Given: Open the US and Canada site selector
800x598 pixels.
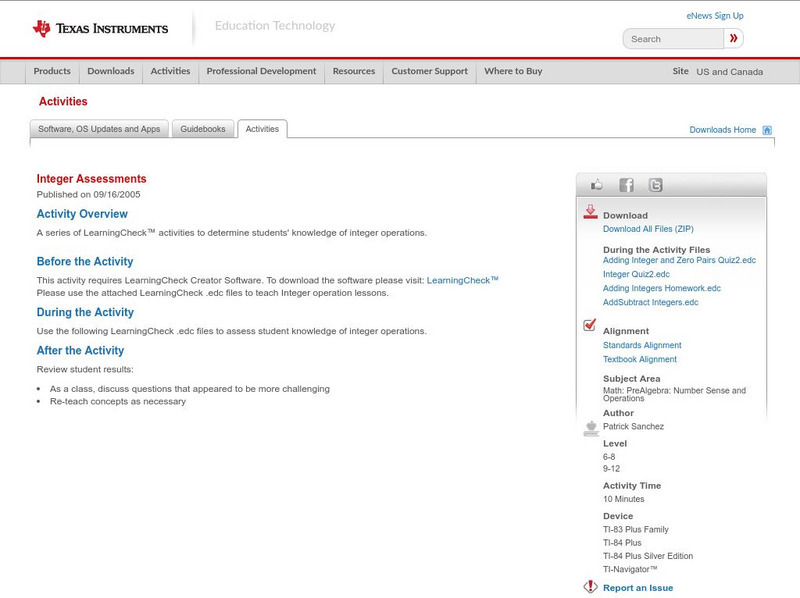Looking at the screenshot, I should [x=727, y=71].
